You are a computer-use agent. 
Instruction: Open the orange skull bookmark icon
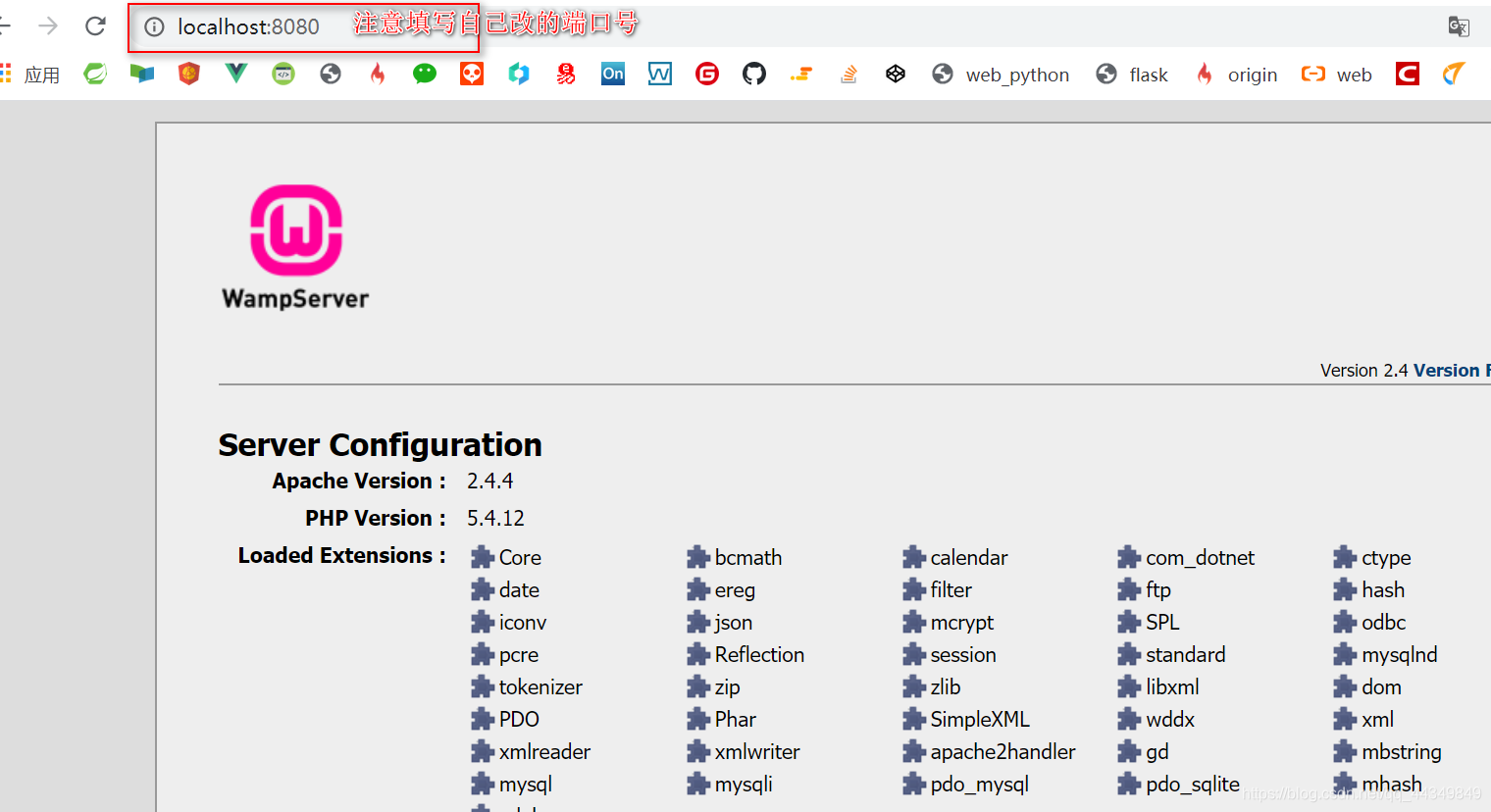pos(472,74)
